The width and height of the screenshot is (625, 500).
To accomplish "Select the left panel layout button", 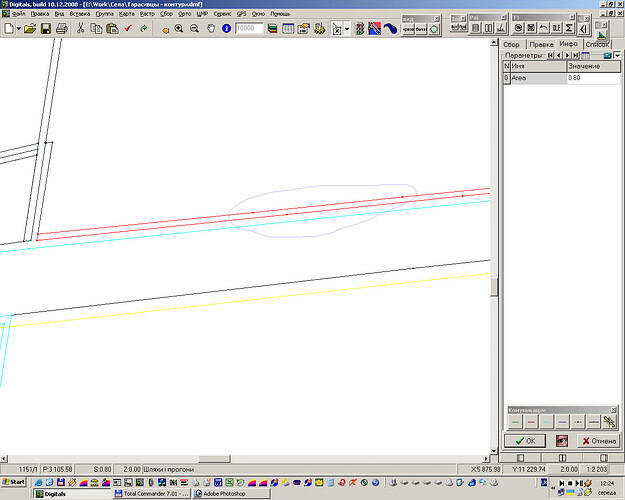I will (521, 458).
